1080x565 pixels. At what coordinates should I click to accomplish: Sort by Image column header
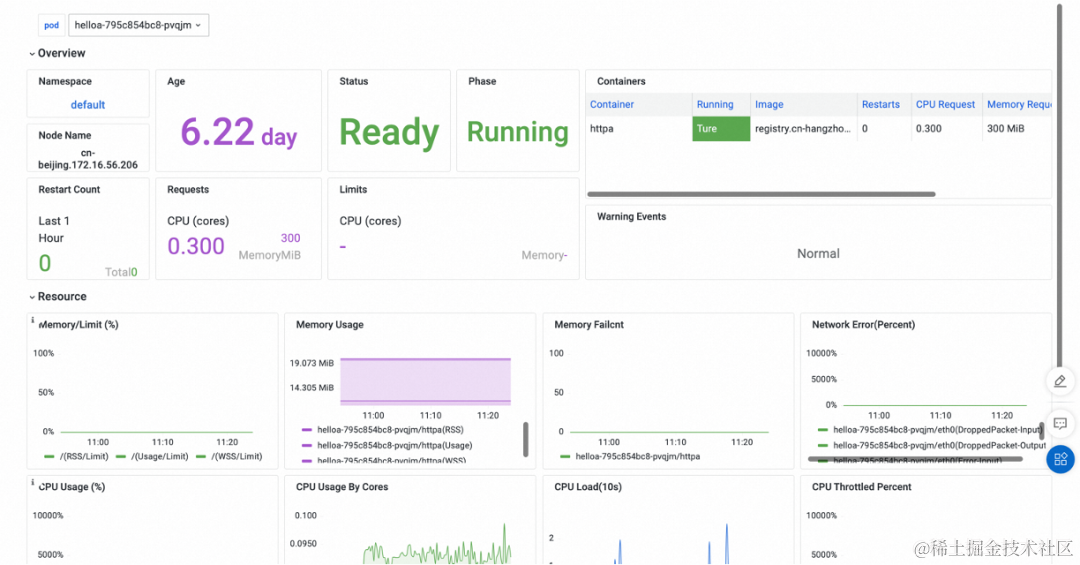coord(769,105)
